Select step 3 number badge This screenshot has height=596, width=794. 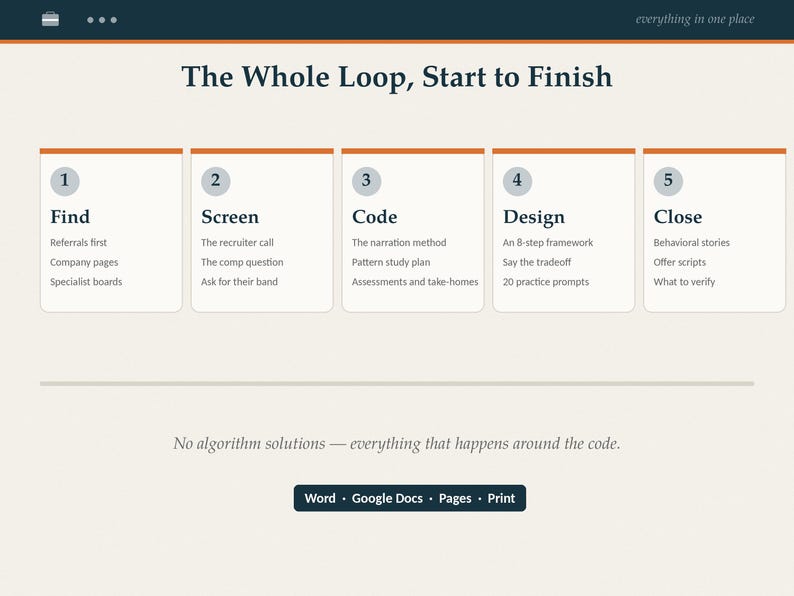pos(367,181)
